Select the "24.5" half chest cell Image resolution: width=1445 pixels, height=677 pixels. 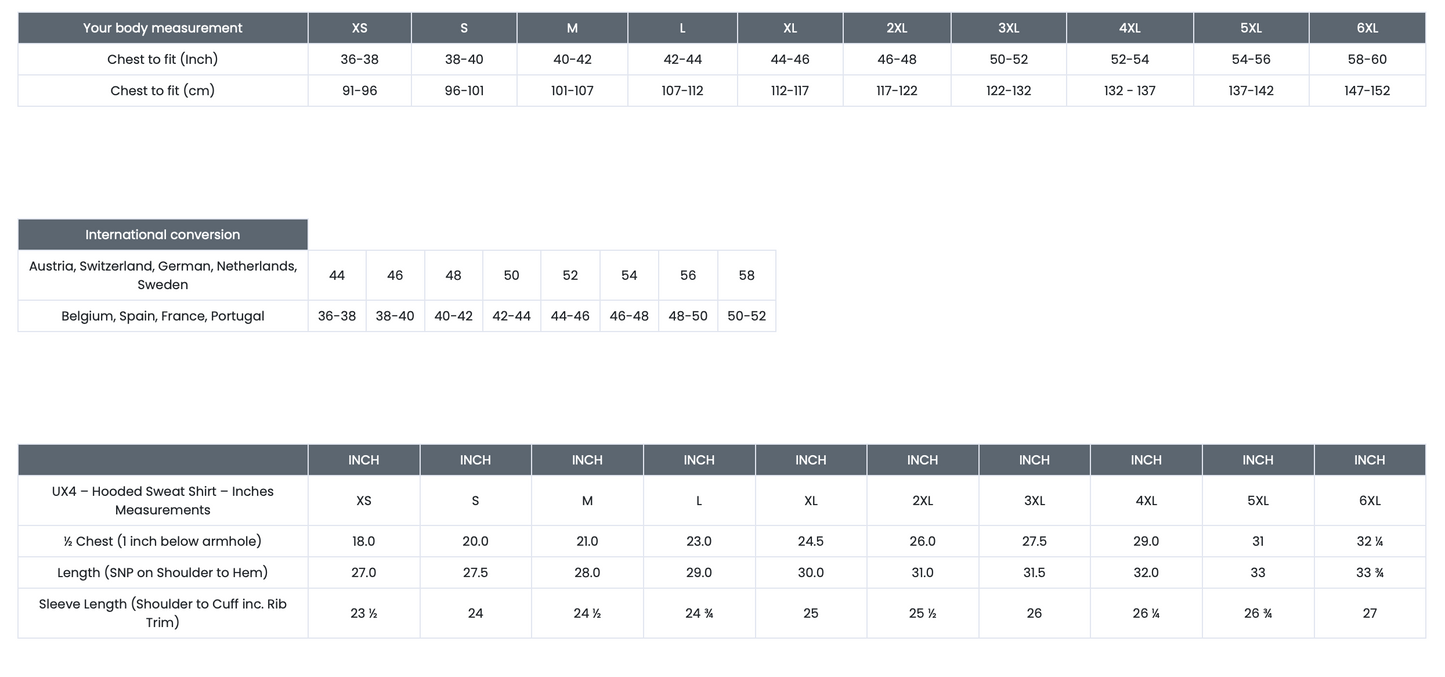[x=811, y=541]
